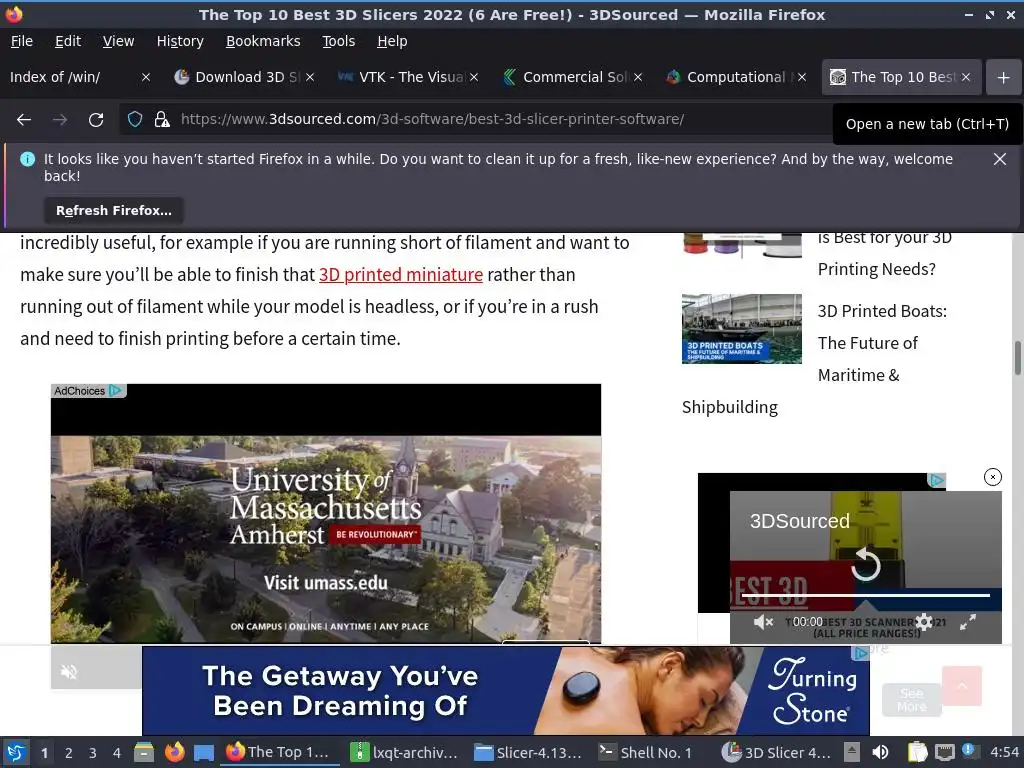Switch to virtual desktop 4
Viewport: 1024px width, 768px height.
[x=116, y=753]
